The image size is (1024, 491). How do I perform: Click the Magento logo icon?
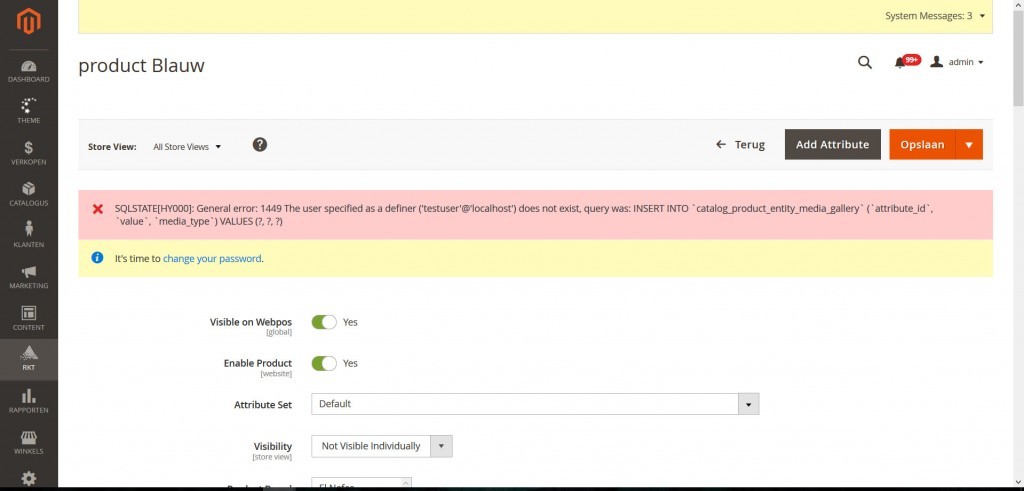tap(29, 21)
